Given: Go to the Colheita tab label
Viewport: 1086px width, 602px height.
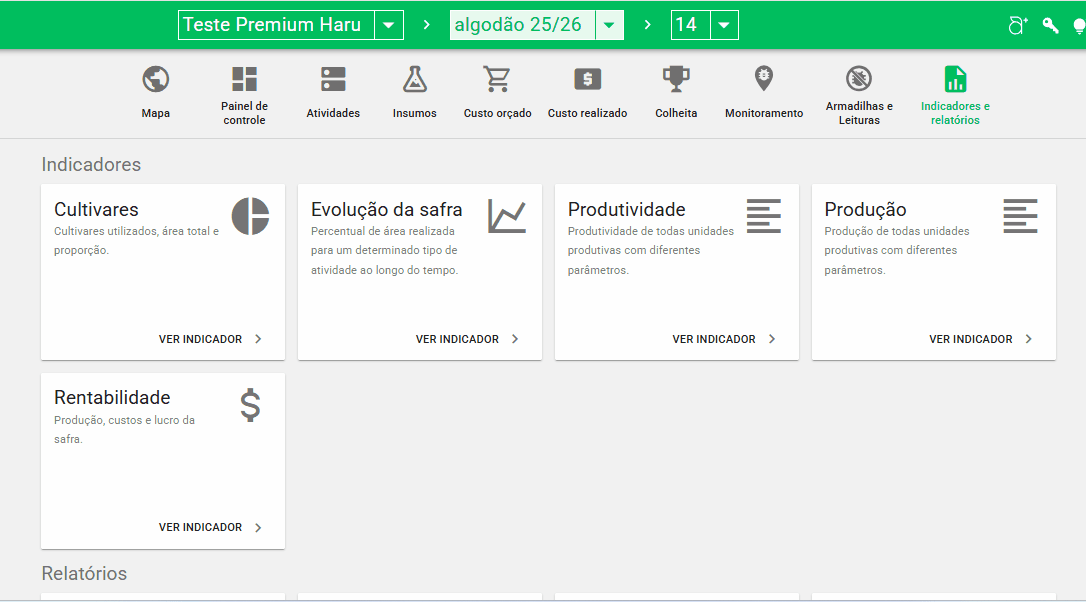Looking at the screenshot, I should coord(676,113).
